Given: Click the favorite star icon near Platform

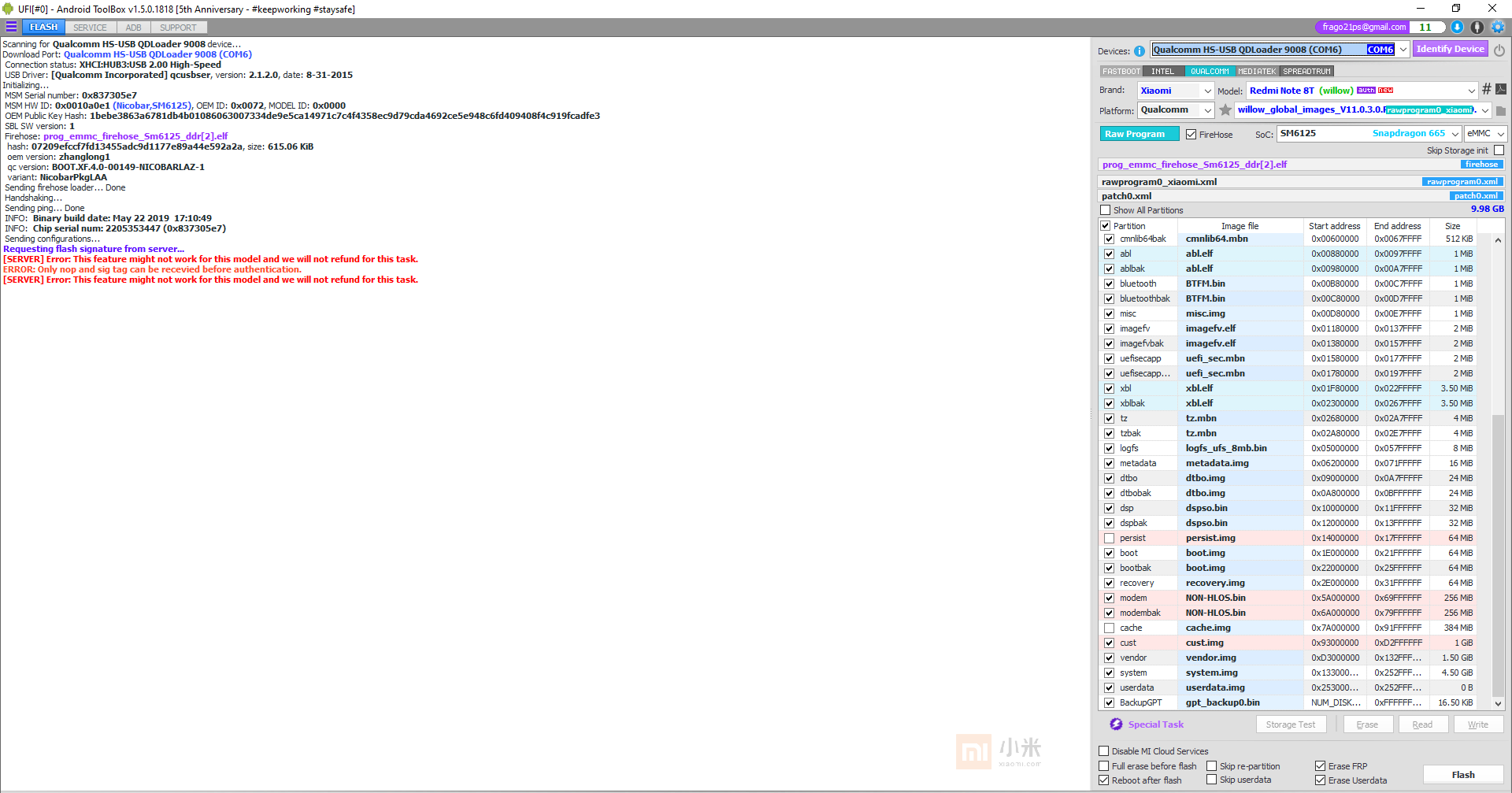Looking at the screenshot, I should point(1225,110).
